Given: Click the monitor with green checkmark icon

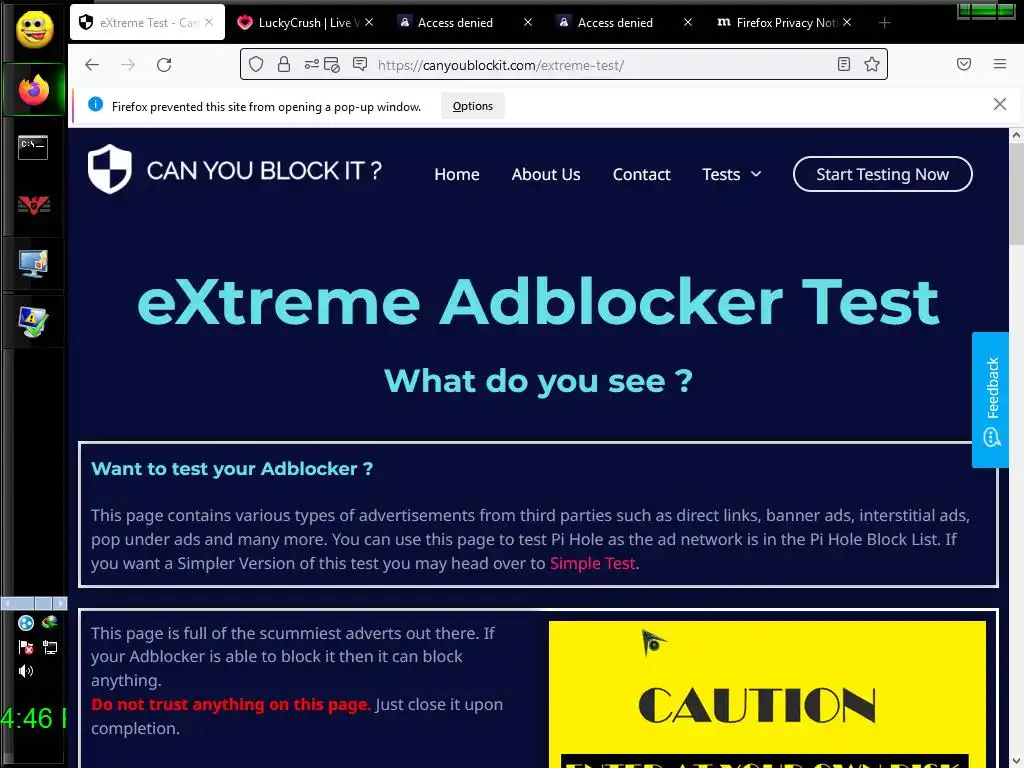Looking at the screenshot, I should coord(33,322).
